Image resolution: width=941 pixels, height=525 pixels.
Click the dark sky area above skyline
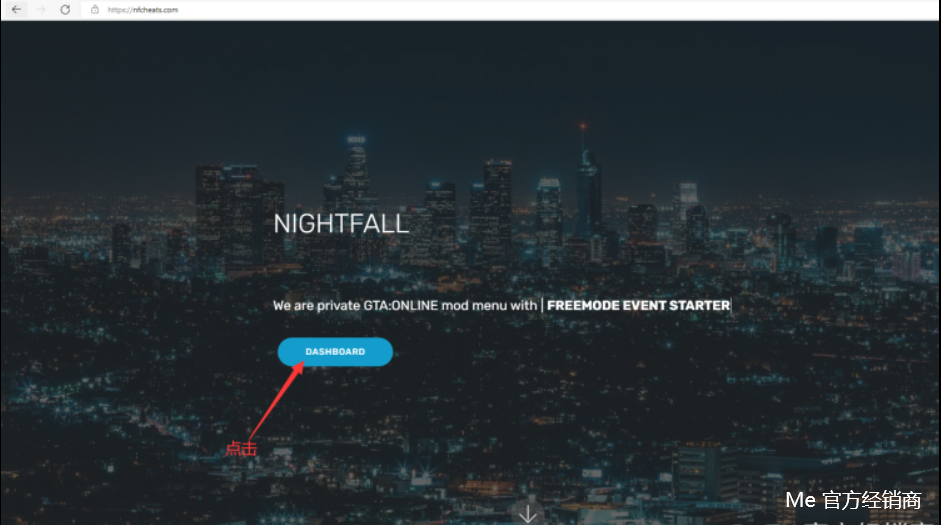coord(468,72)
